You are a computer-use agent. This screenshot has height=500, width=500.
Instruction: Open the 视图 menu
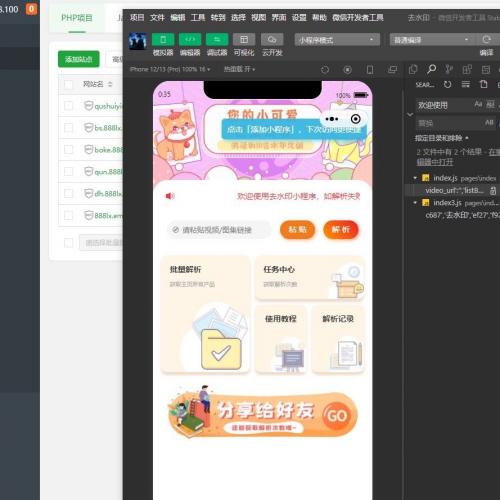tap(258, 17)
